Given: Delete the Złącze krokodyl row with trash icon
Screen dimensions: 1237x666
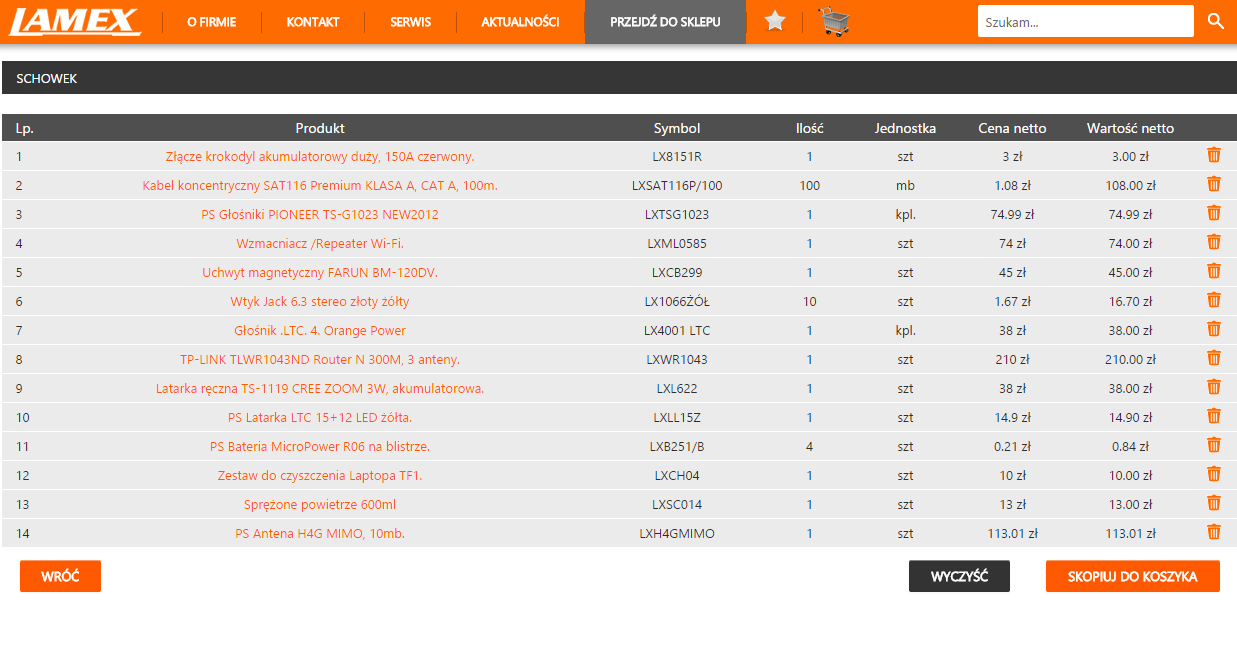Looking at the screenshot, I should point(1214,155).
